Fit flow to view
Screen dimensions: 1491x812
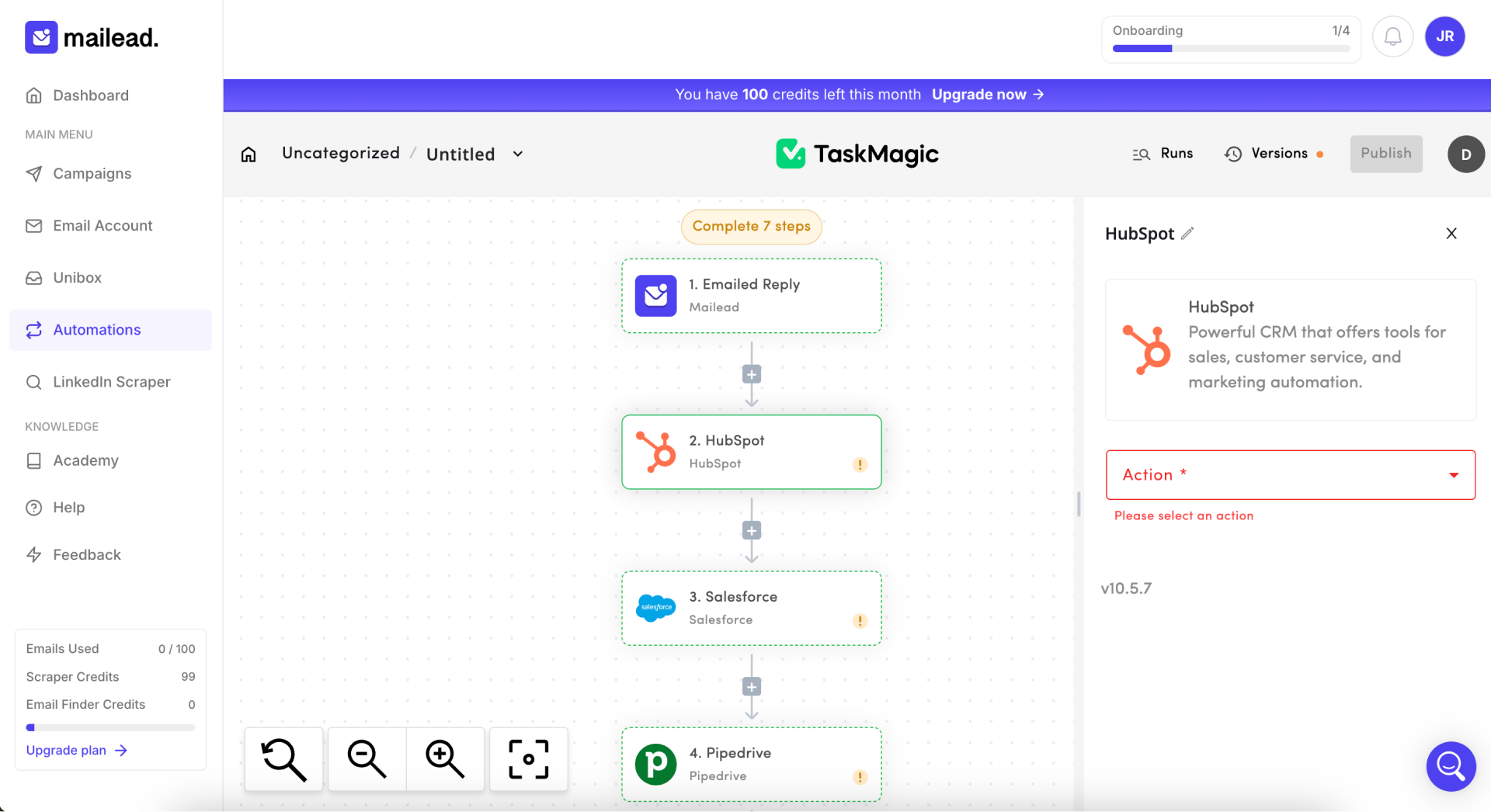[529, 759]
